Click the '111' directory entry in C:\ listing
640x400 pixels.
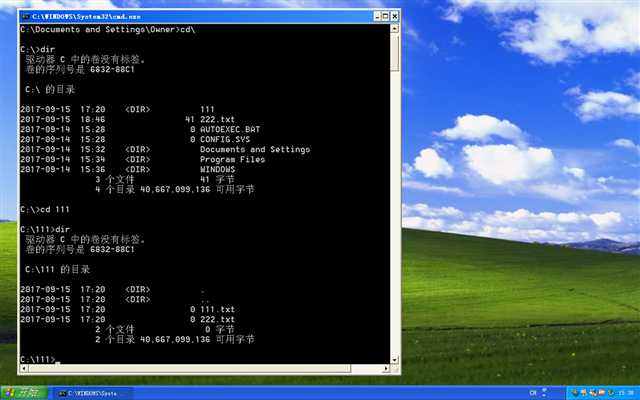click(207, 109)
